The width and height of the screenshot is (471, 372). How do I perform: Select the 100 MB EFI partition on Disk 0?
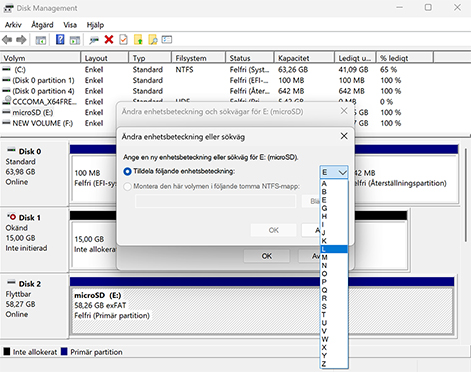point(94,178)
